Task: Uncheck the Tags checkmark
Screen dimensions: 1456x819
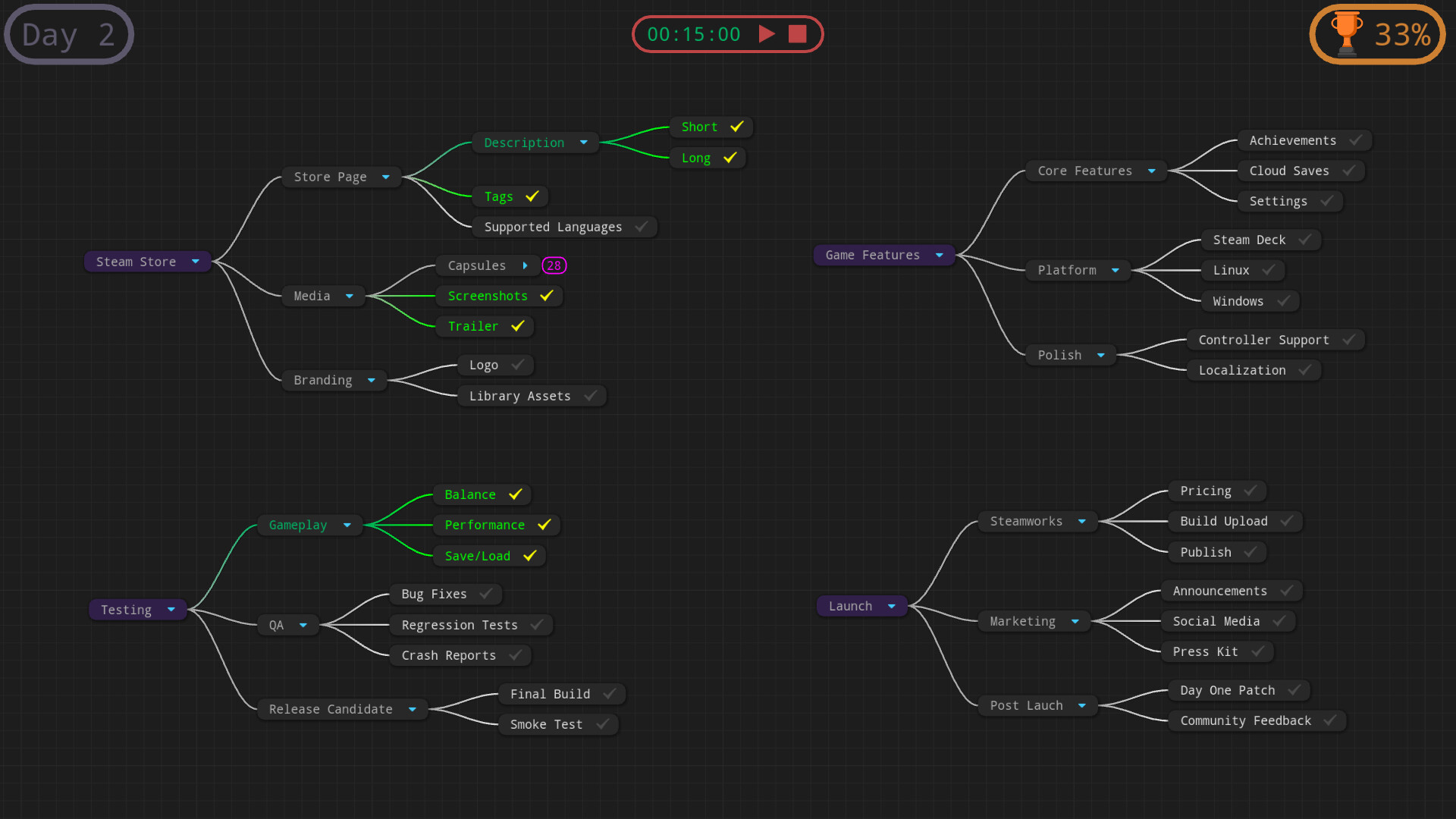Action: [x=532, y=196]
